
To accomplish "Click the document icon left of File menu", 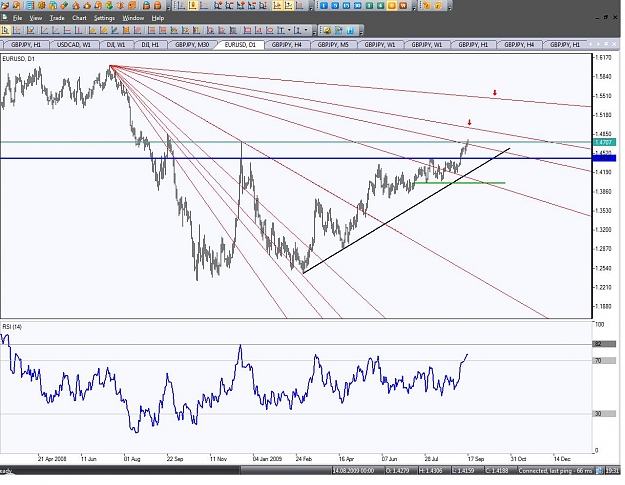I will (4, 18).
